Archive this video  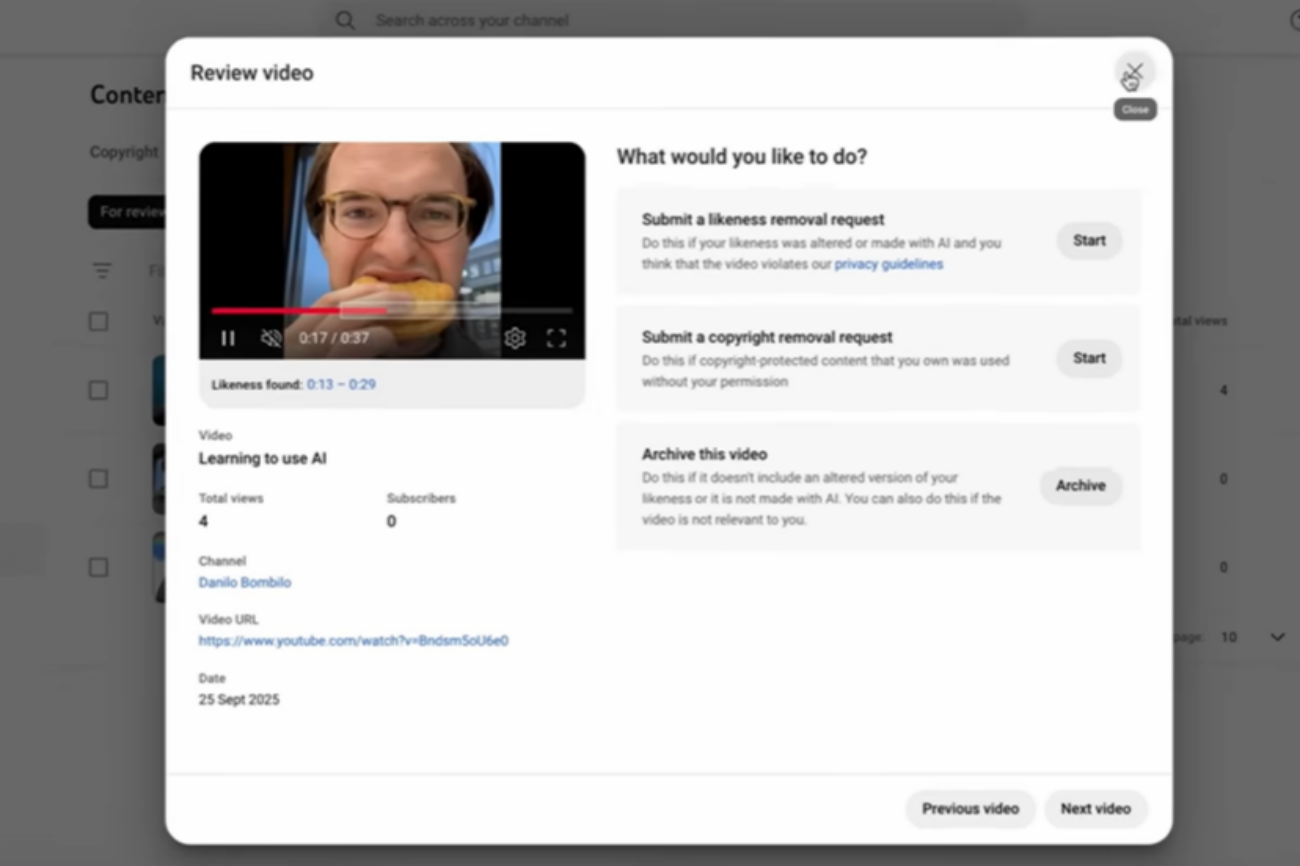coord(1080,486)
